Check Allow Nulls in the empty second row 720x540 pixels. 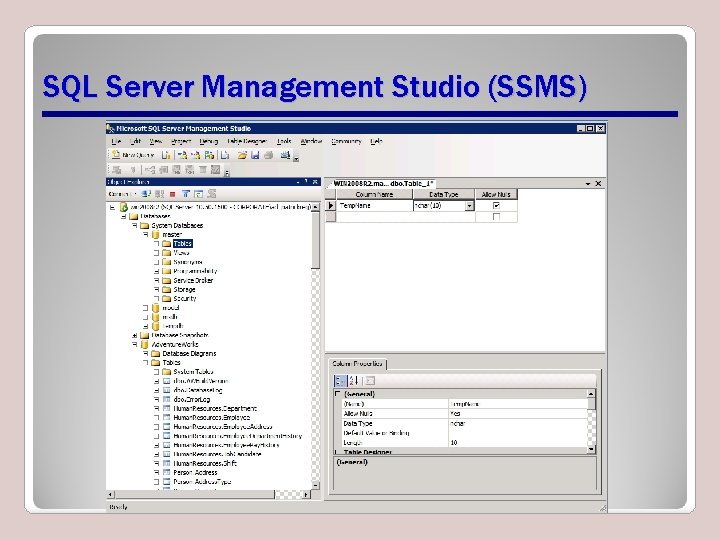click(x=496, y=216)
